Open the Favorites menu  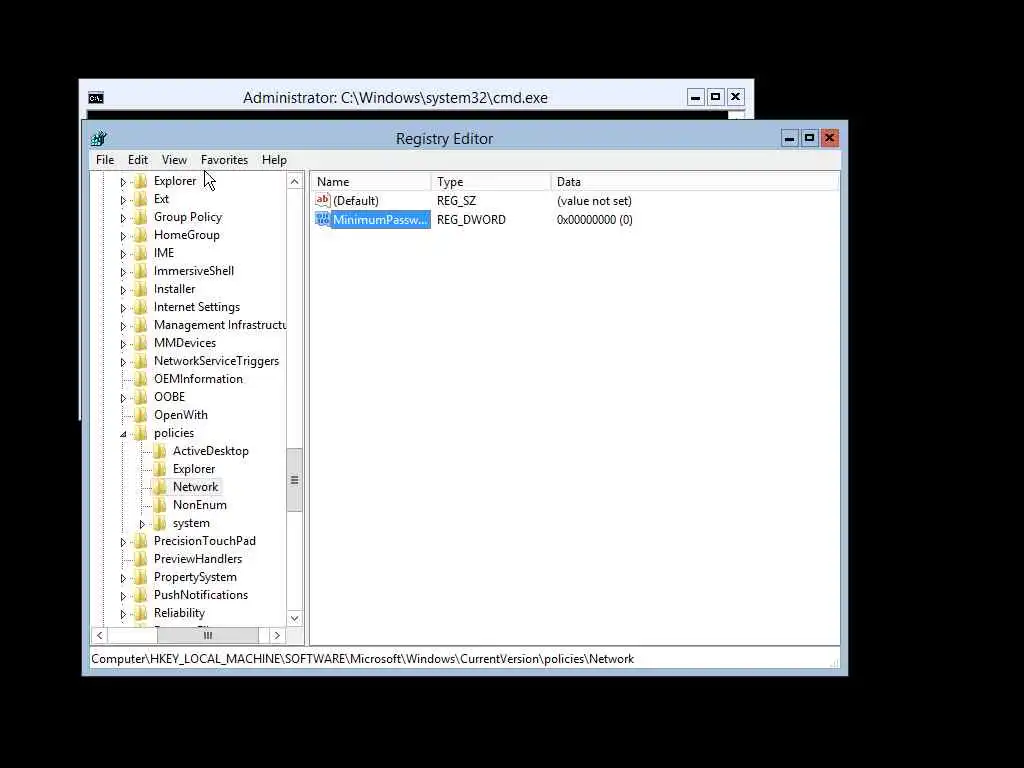click(224, 160)
